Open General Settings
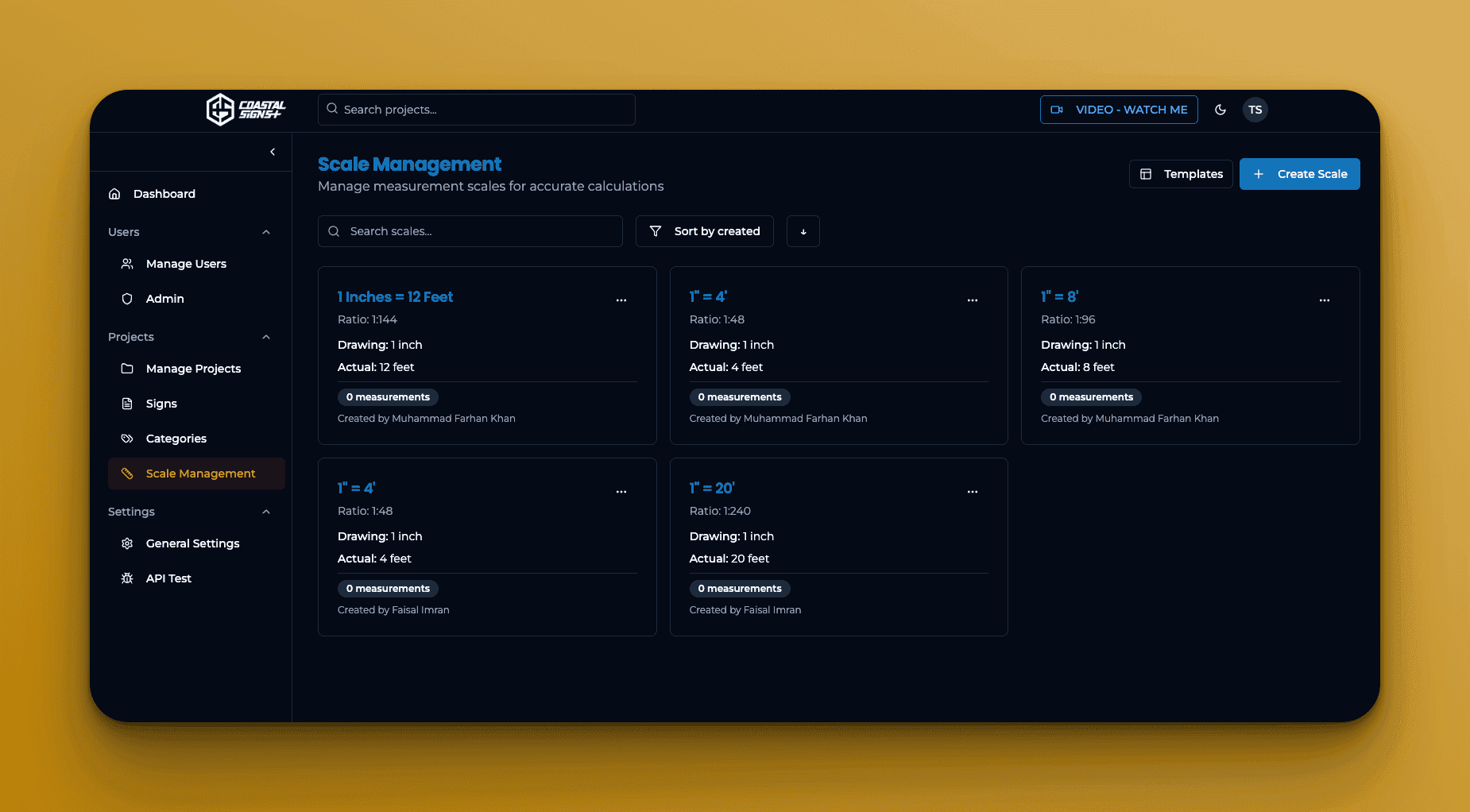The height and width of the screenshot is (812, 1470). [x=196, y=543]
